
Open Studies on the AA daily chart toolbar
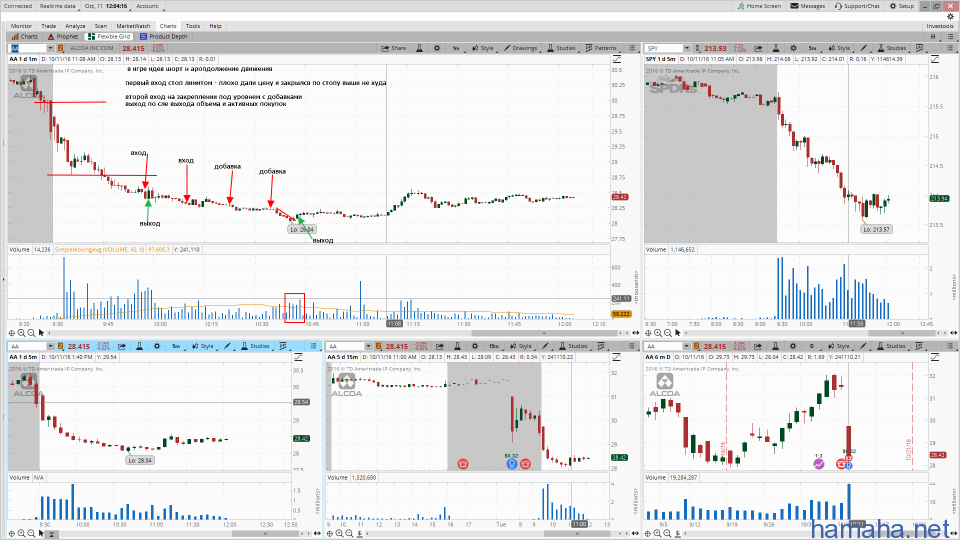(x=892, y=346)
